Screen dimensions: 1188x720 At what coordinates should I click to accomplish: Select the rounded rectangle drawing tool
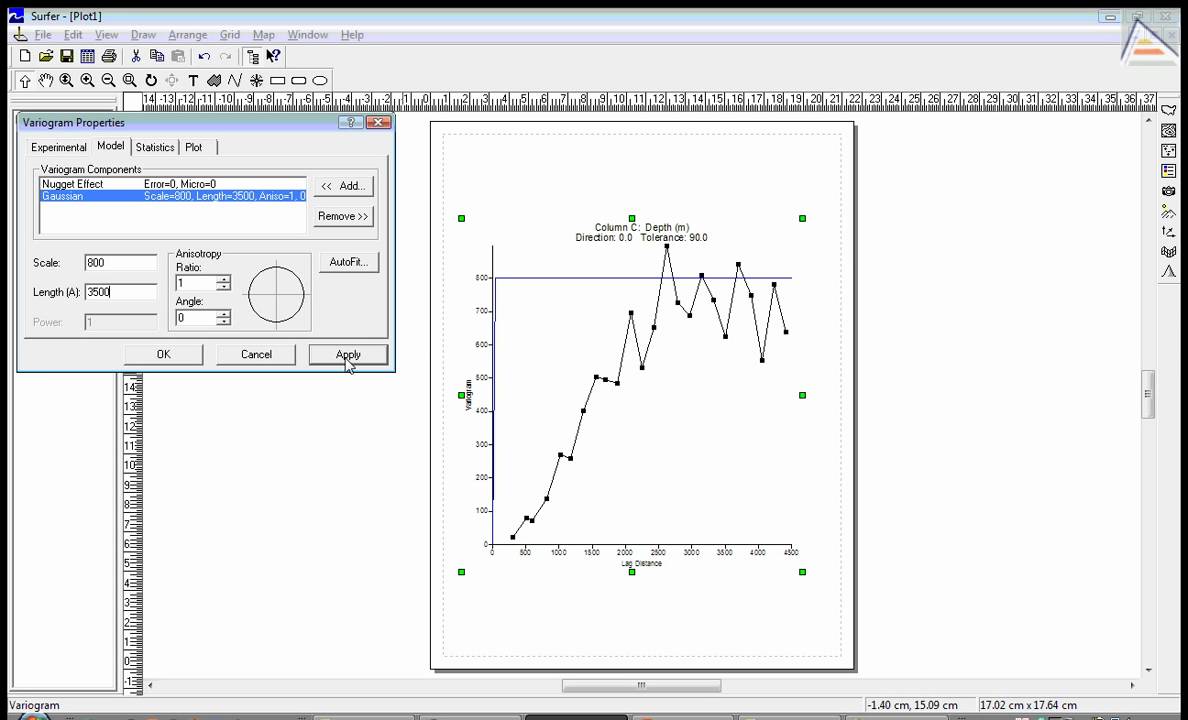coord(299,80)
